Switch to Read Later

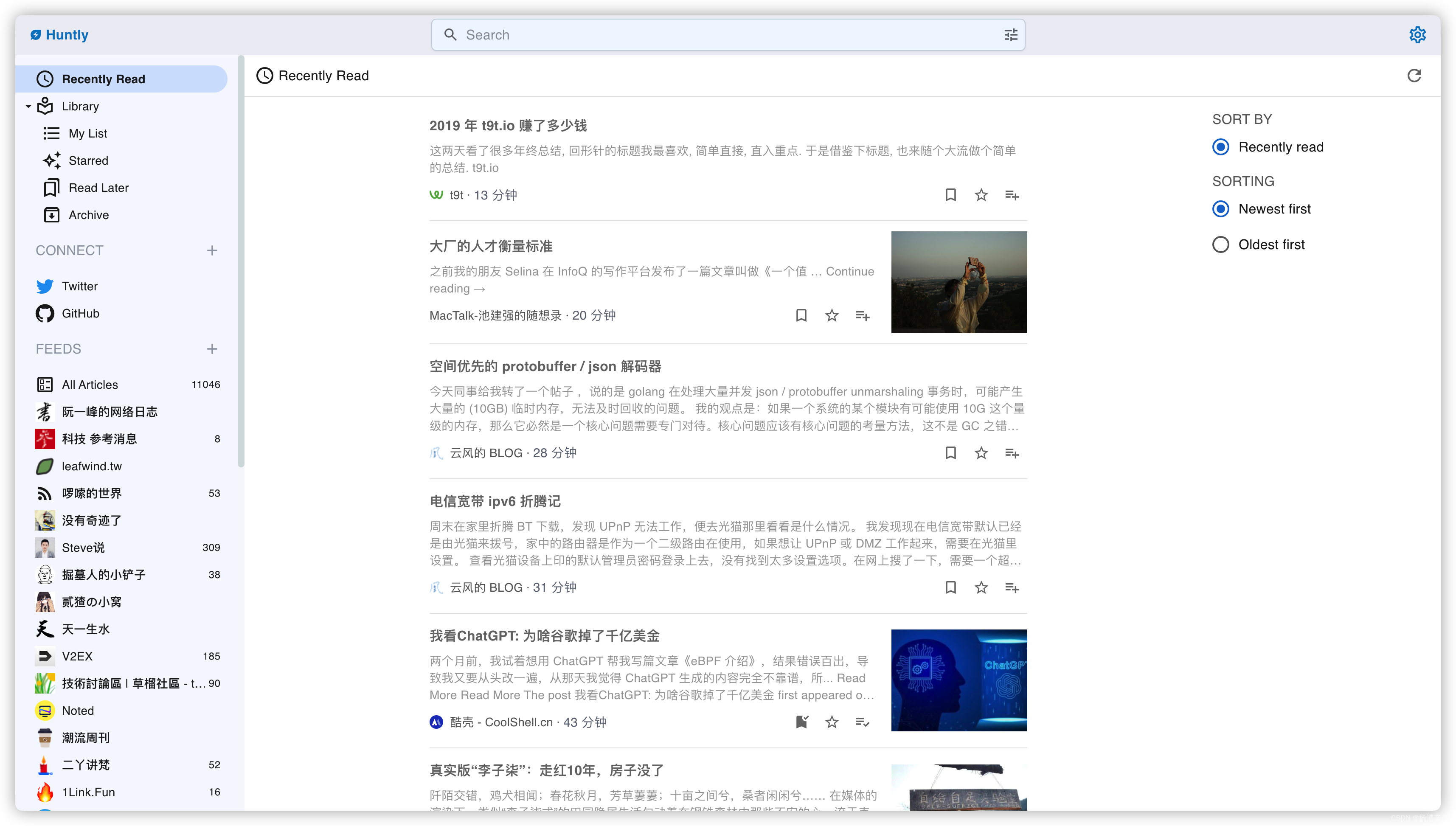coord(98,187)
